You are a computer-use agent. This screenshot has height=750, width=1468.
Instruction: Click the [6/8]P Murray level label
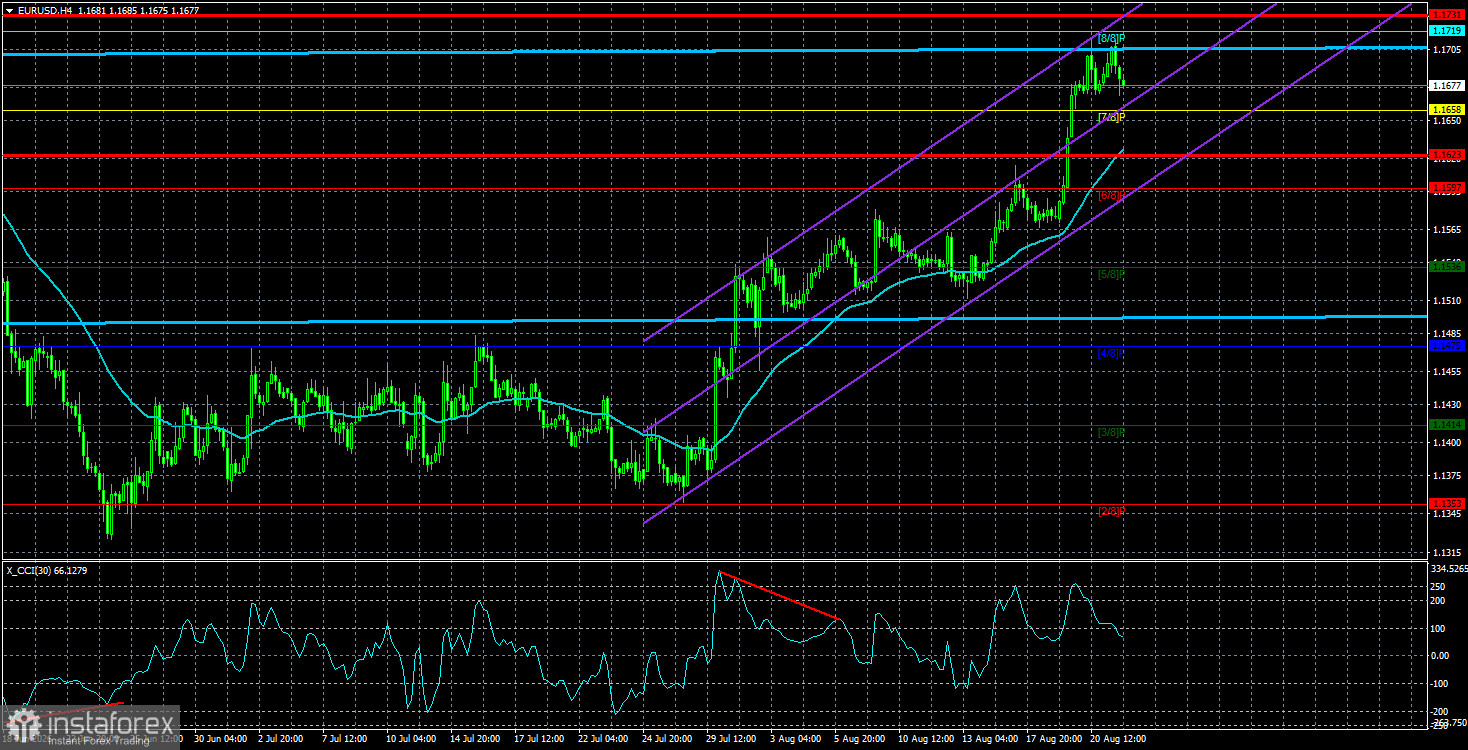click(1111, 196)
